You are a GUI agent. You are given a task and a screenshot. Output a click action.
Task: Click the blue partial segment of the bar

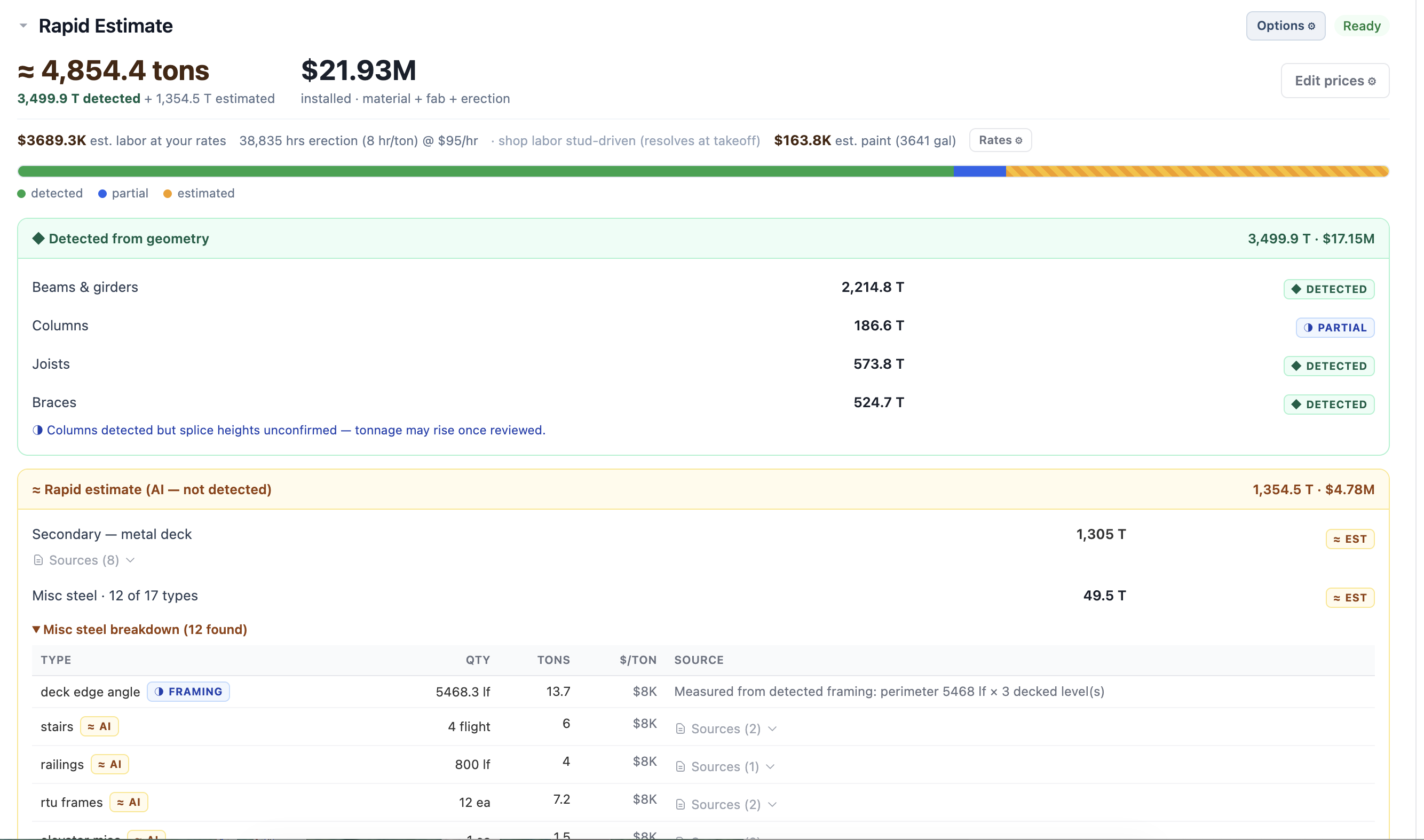click(979, 171)
